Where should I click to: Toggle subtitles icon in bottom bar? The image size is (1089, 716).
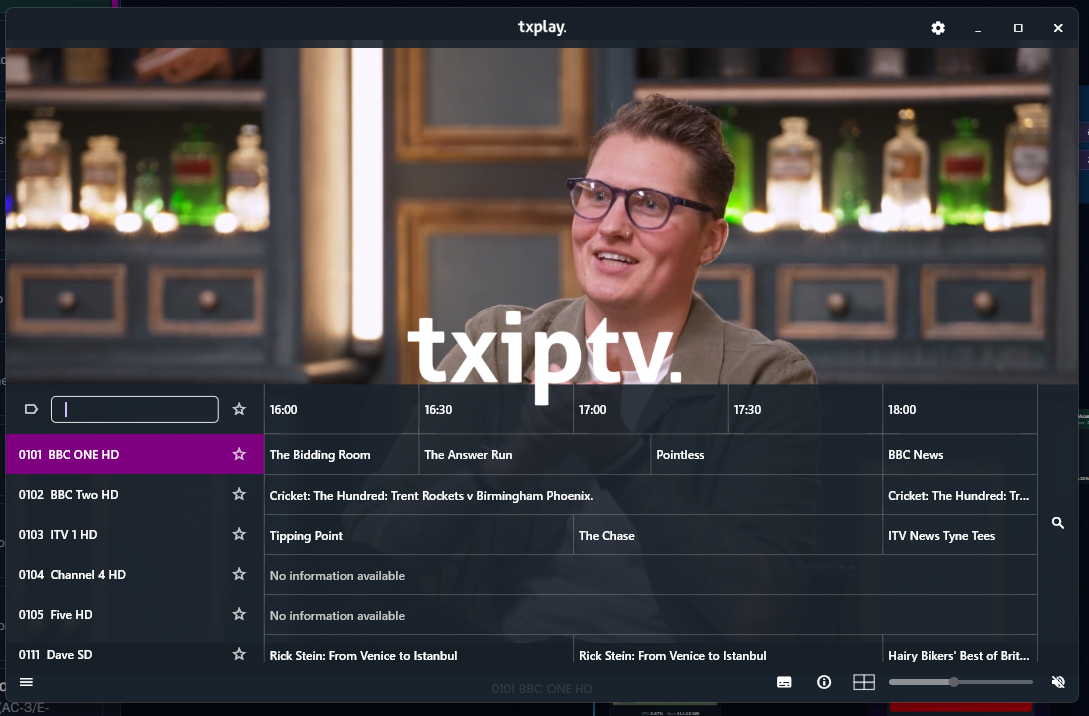(784, 682)
